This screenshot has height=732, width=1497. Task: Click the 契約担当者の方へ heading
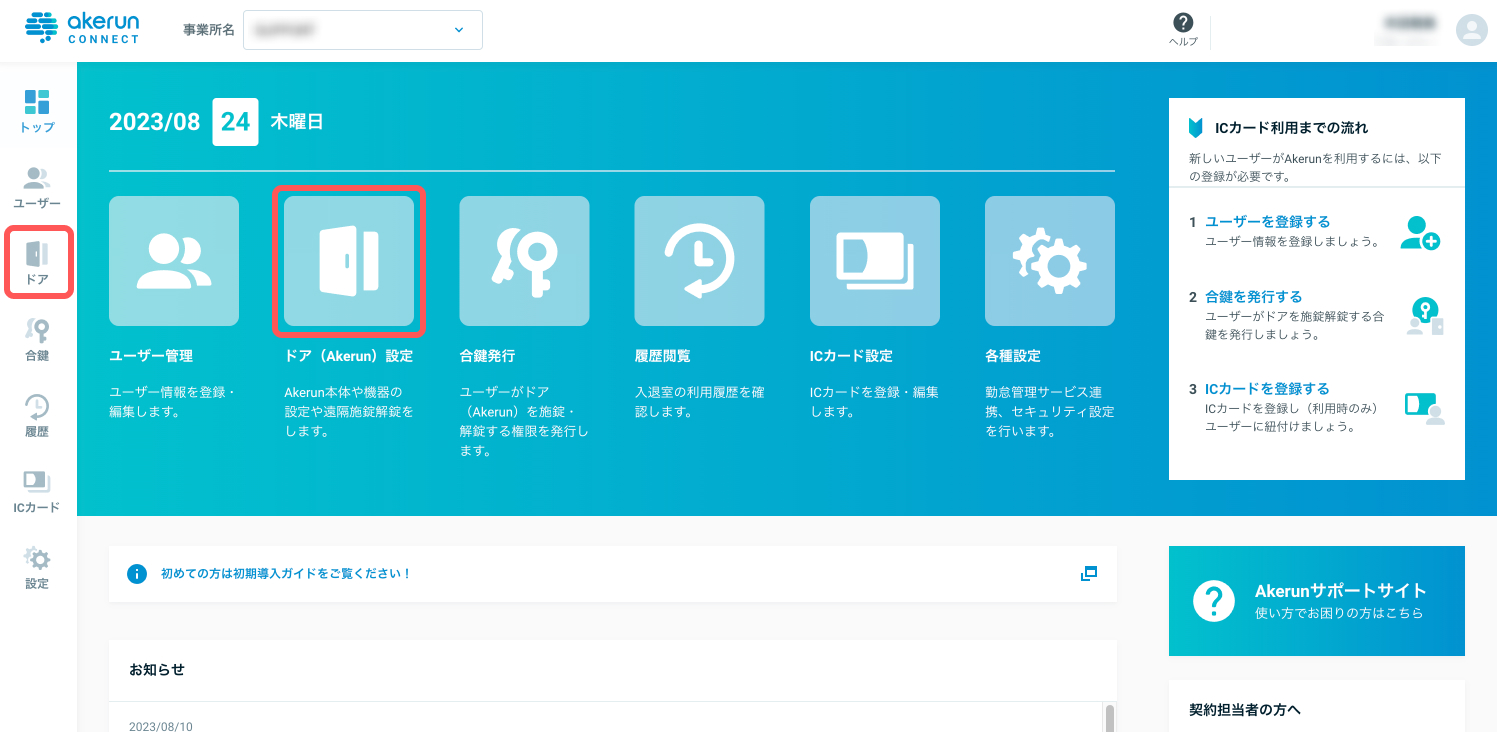[1245, 710]
